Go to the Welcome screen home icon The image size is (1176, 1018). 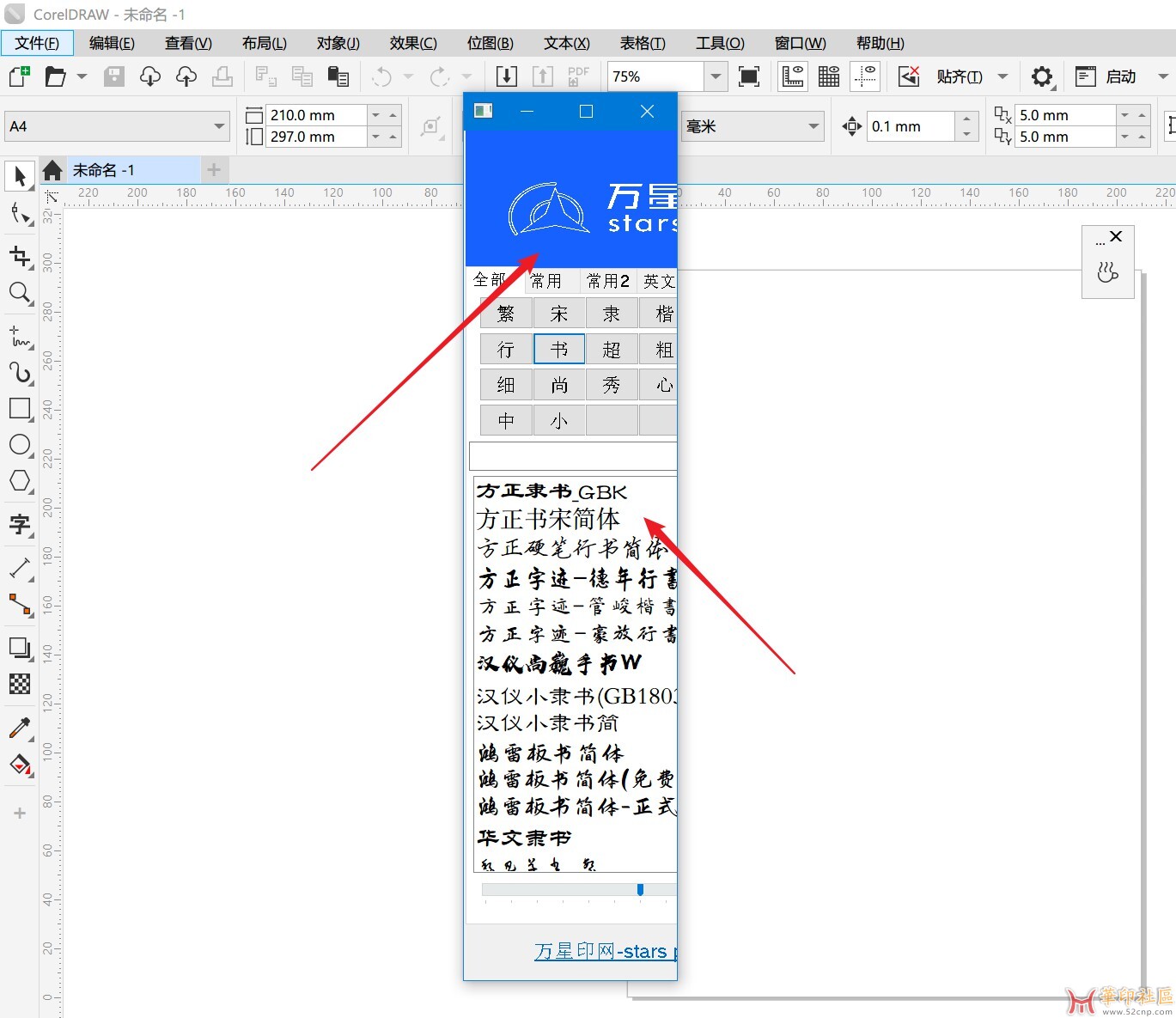pos(52,169)
